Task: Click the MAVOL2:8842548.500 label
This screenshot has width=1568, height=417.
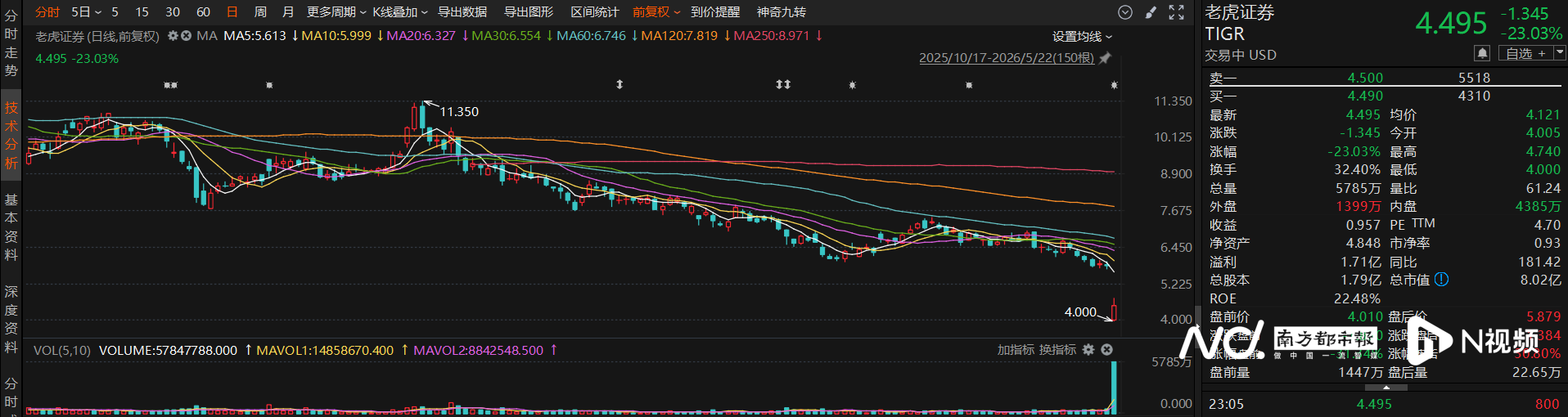Action: tap(478, 350)
